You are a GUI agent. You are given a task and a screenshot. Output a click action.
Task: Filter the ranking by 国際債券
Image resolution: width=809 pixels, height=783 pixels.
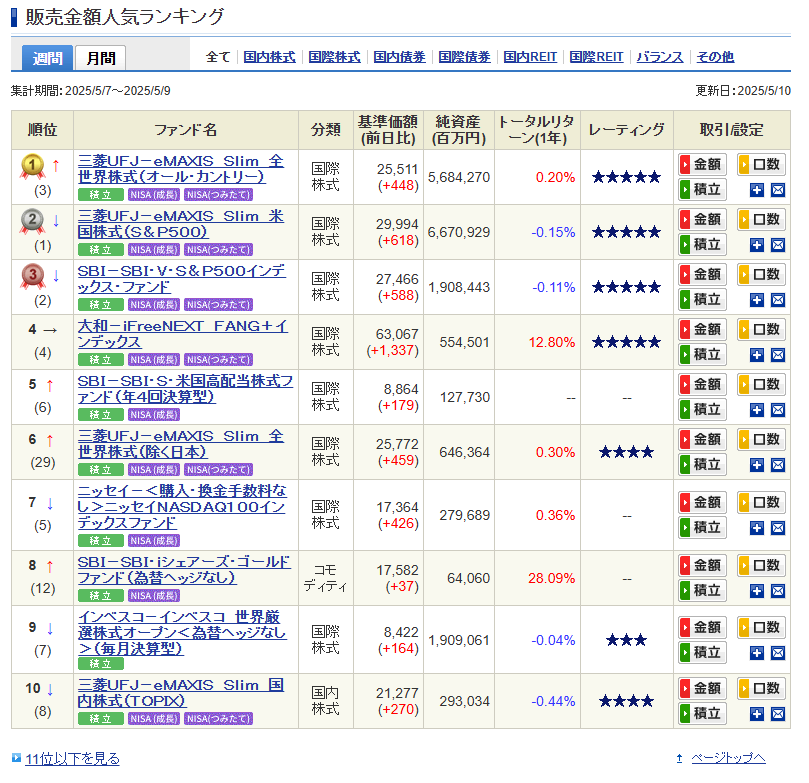[x=464, y=57]
